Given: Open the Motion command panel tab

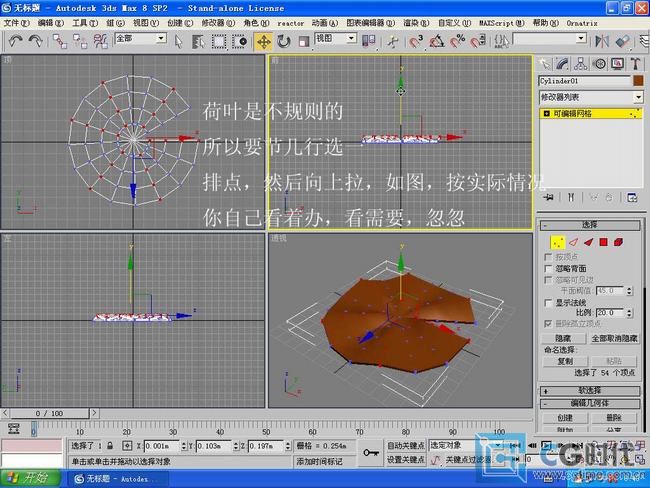Looking at the screenshot, I should [599, 64].
